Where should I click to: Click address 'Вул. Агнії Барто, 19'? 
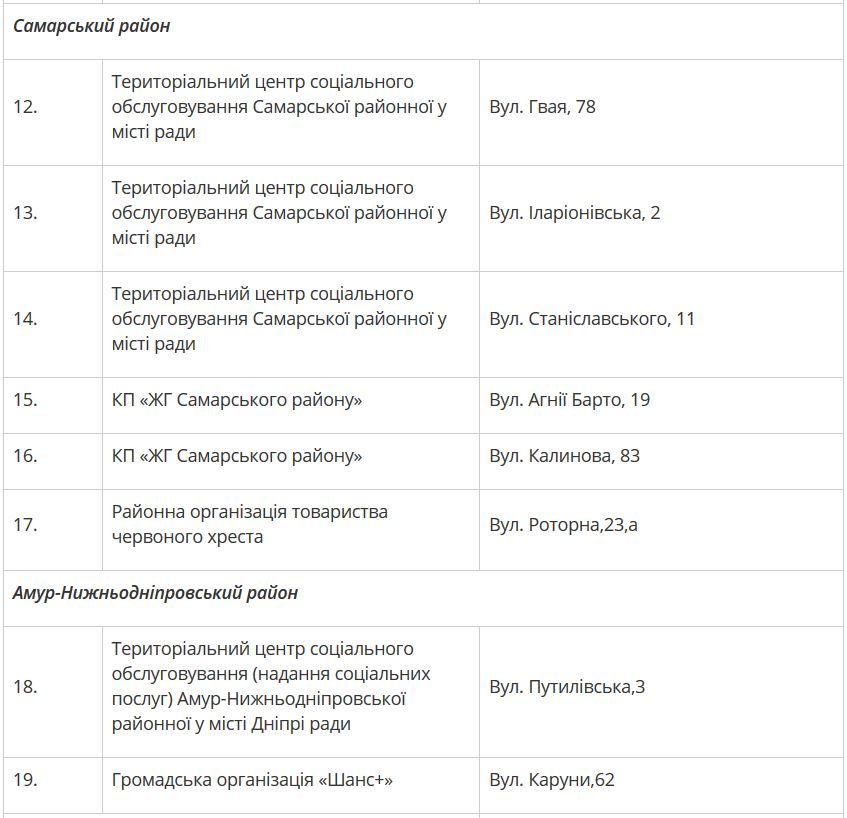tap(569, 400)
